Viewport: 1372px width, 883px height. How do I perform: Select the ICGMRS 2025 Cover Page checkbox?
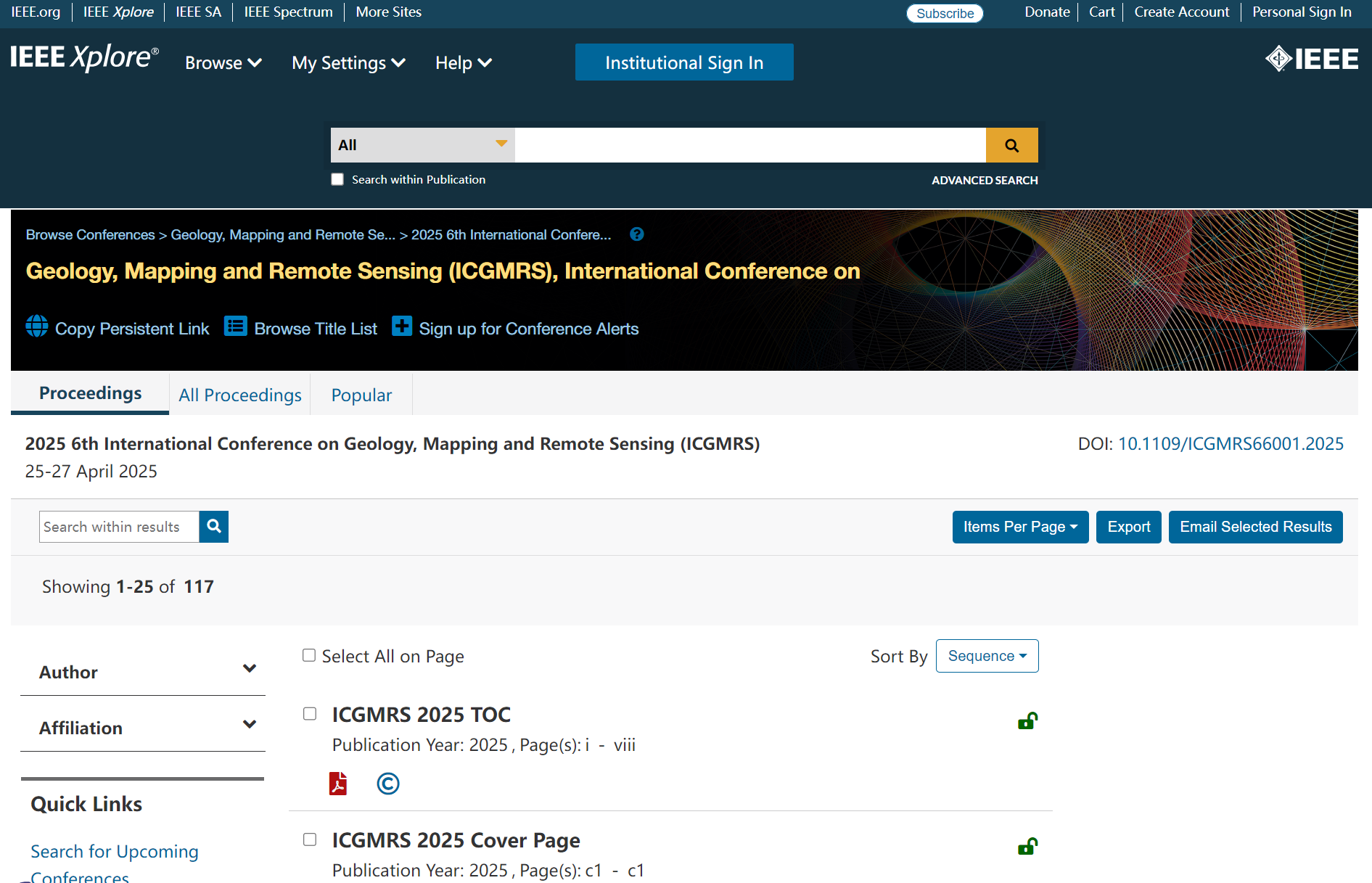310,839
